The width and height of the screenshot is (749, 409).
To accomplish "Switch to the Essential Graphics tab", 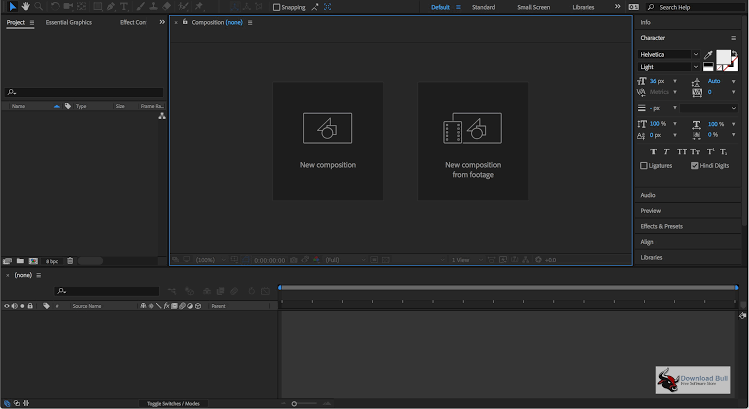I will 69,22.
